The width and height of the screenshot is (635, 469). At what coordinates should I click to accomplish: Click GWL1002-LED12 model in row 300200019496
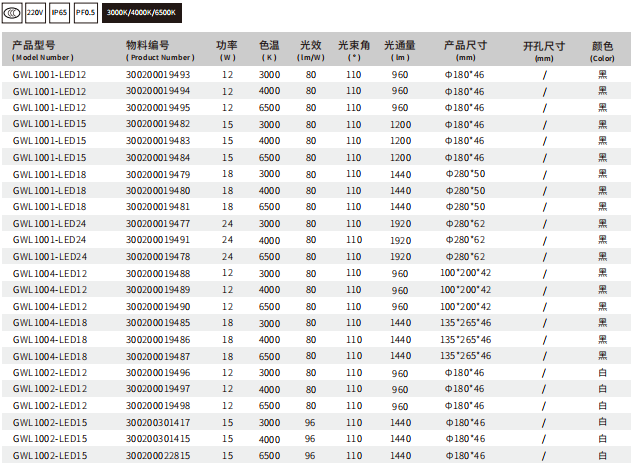coord(50,373)
